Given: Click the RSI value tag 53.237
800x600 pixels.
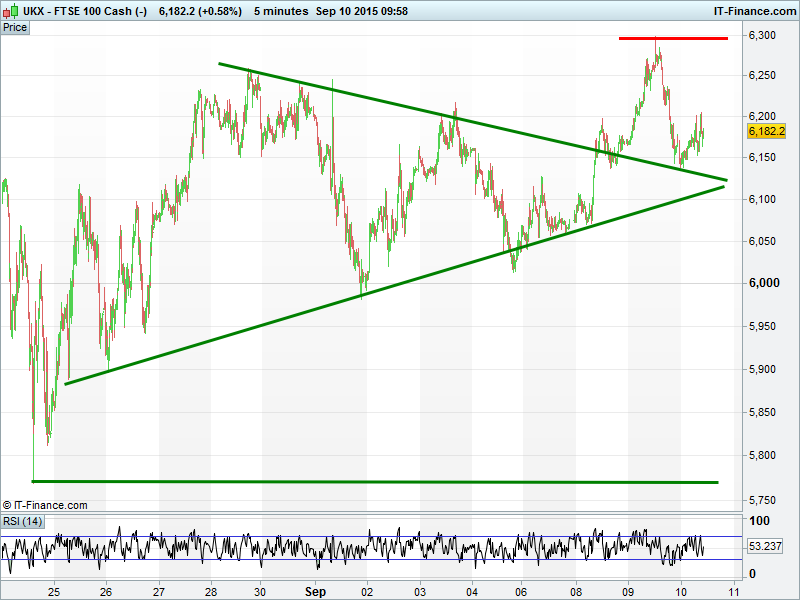Looking at the screenshot, I should click(x=766, y=547).
